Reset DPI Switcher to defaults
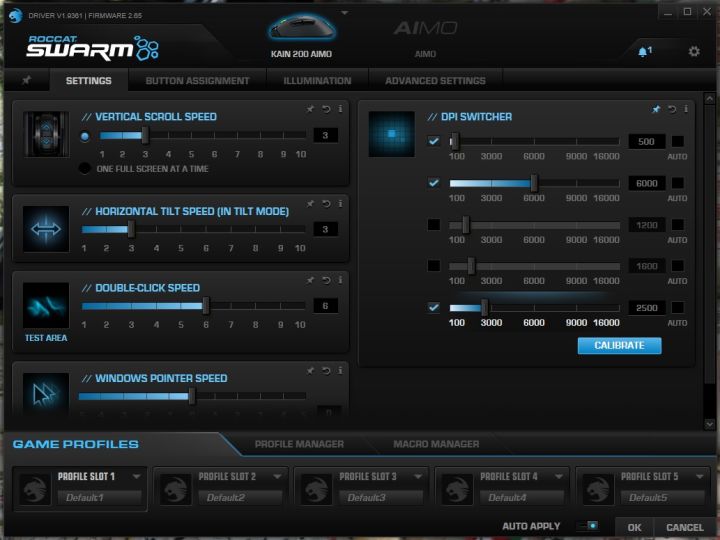This screenshot has height=540, width=720. (672, 109)
